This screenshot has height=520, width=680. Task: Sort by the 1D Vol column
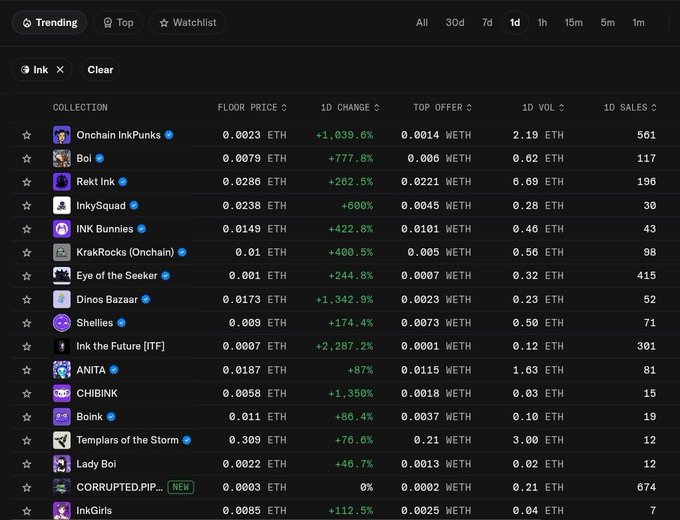(543, 108)
